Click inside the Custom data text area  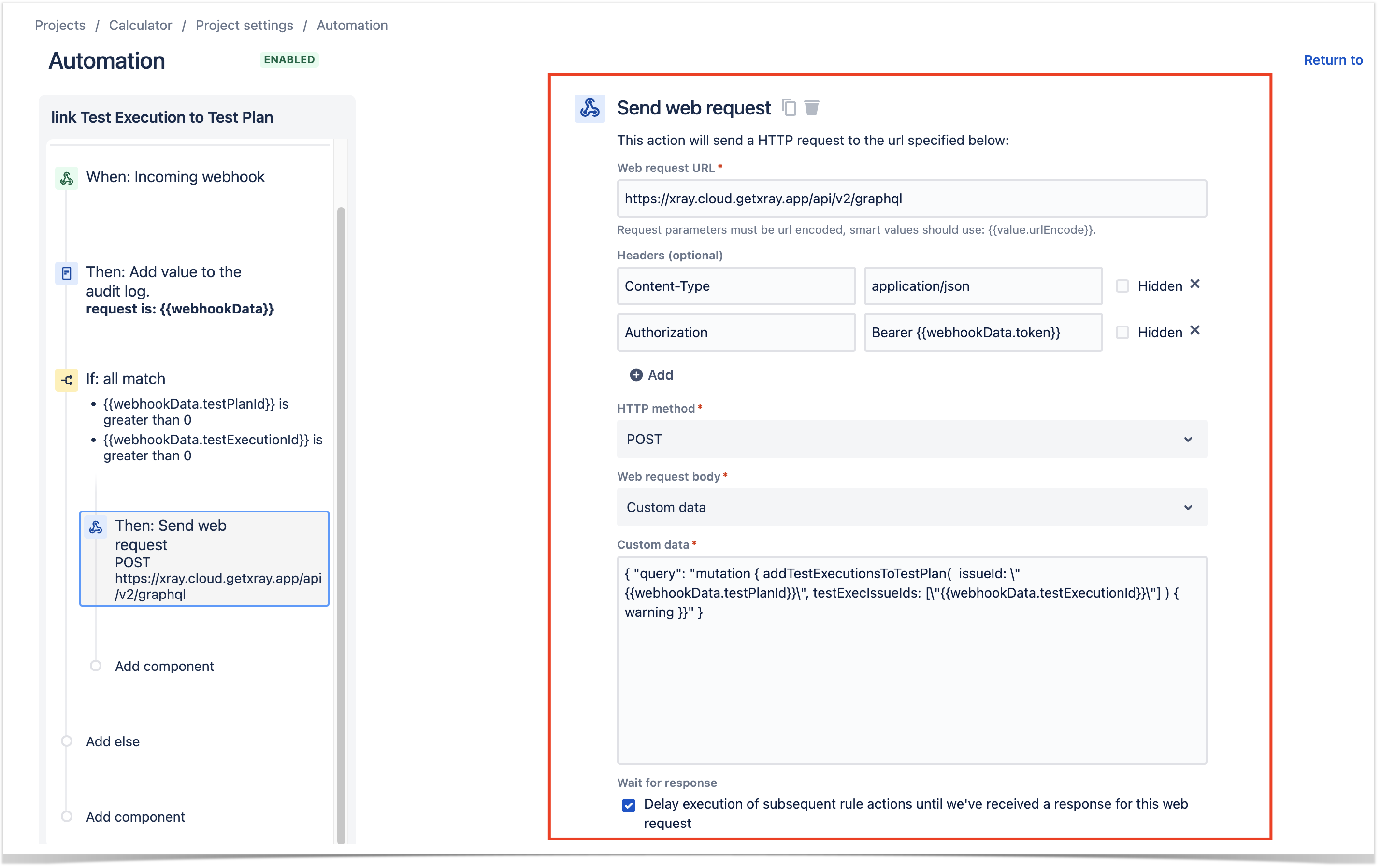[912, 660]
